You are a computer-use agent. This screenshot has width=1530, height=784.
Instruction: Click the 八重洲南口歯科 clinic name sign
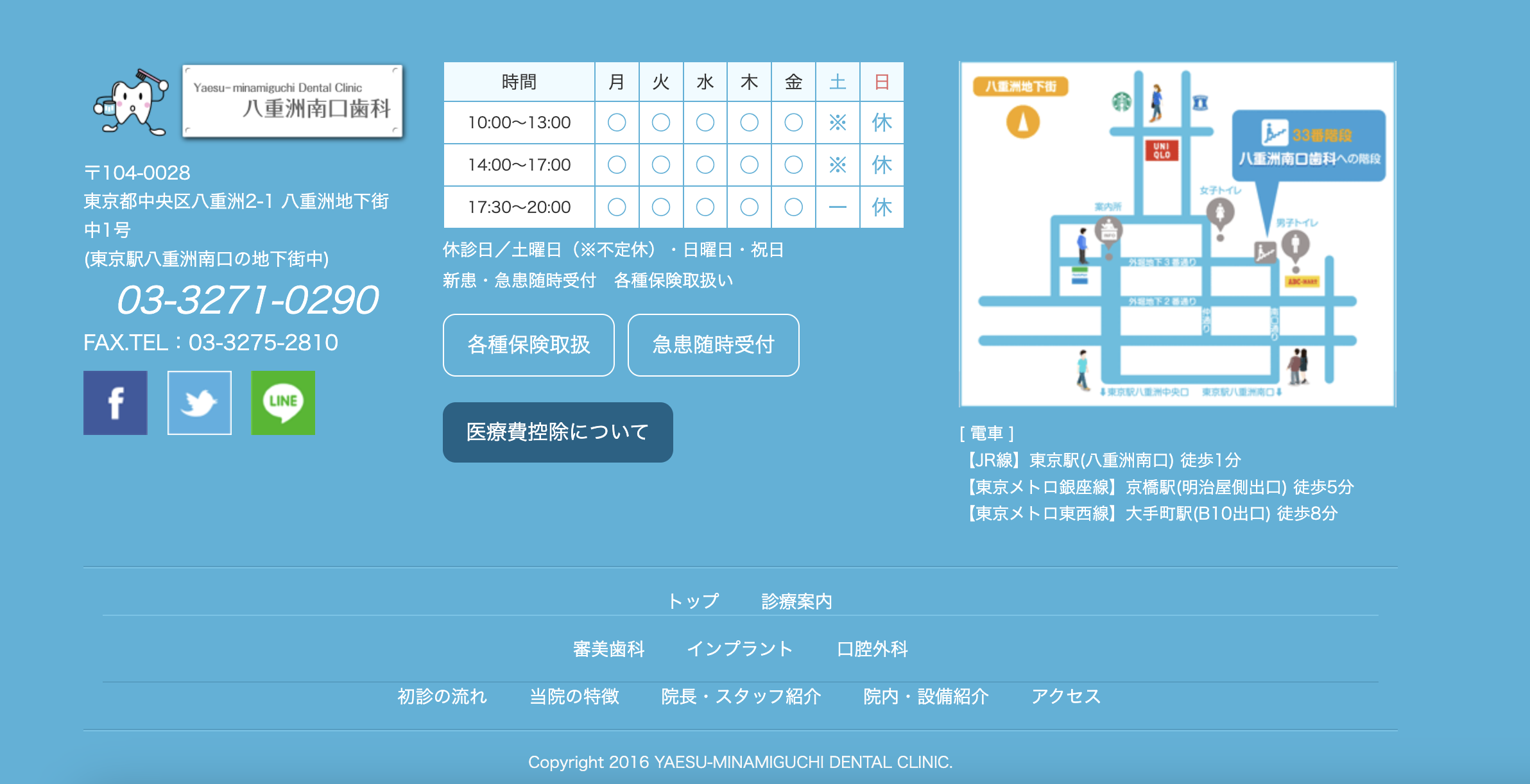click(293, 101)
